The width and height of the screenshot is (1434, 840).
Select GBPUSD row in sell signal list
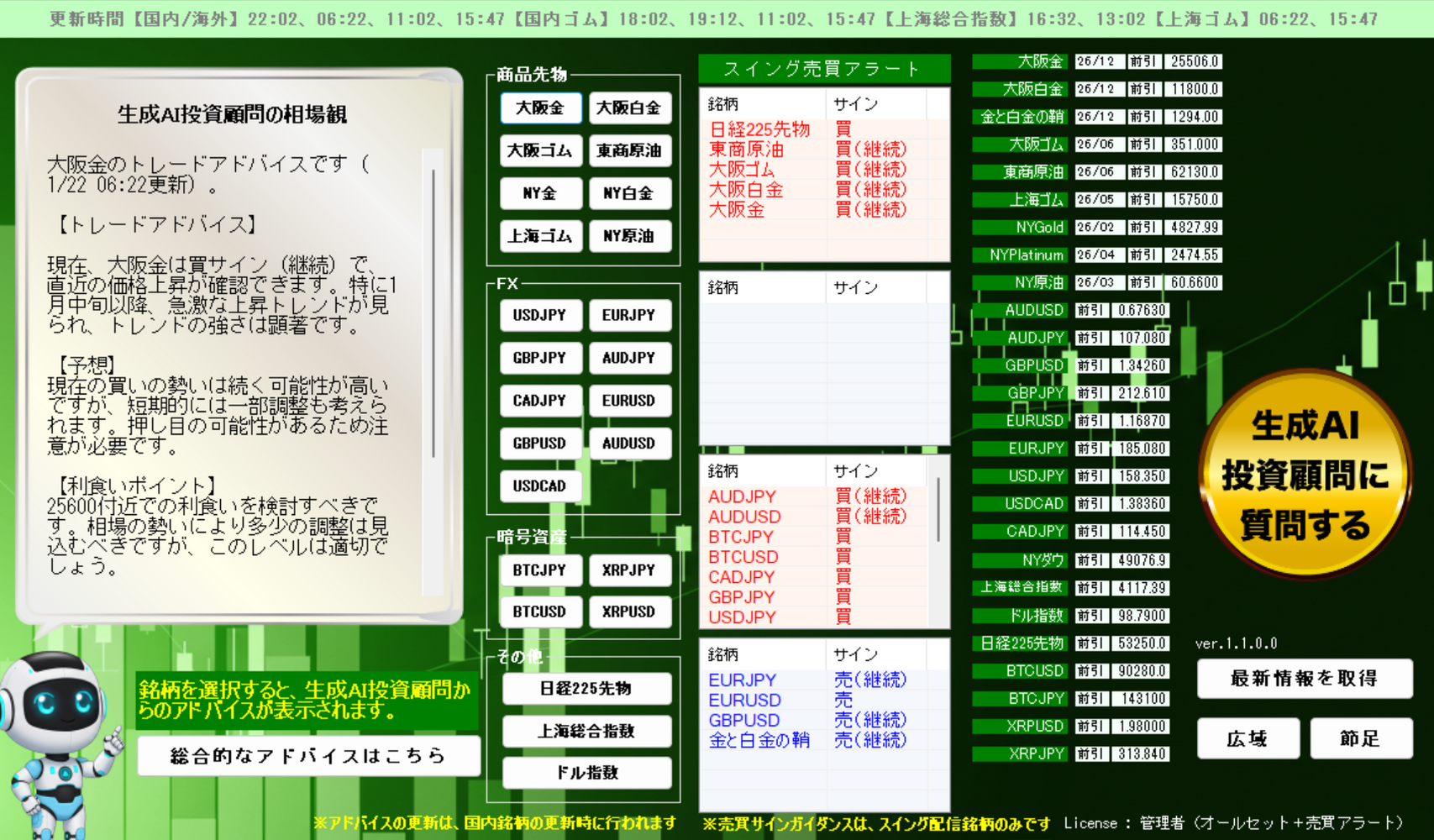[813, 720]
